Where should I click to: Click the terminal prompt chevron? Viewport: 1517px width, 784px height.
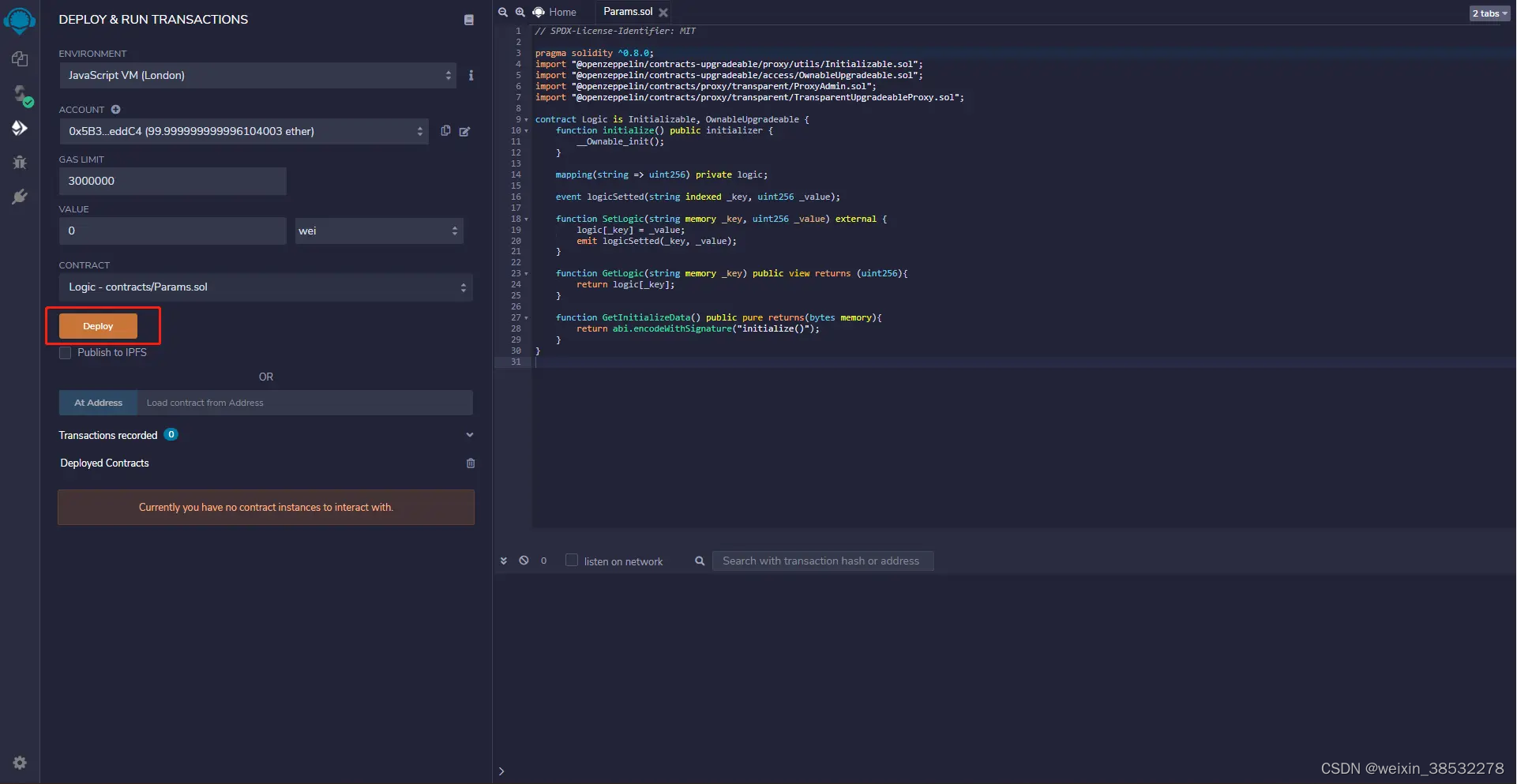coord(501,771)
